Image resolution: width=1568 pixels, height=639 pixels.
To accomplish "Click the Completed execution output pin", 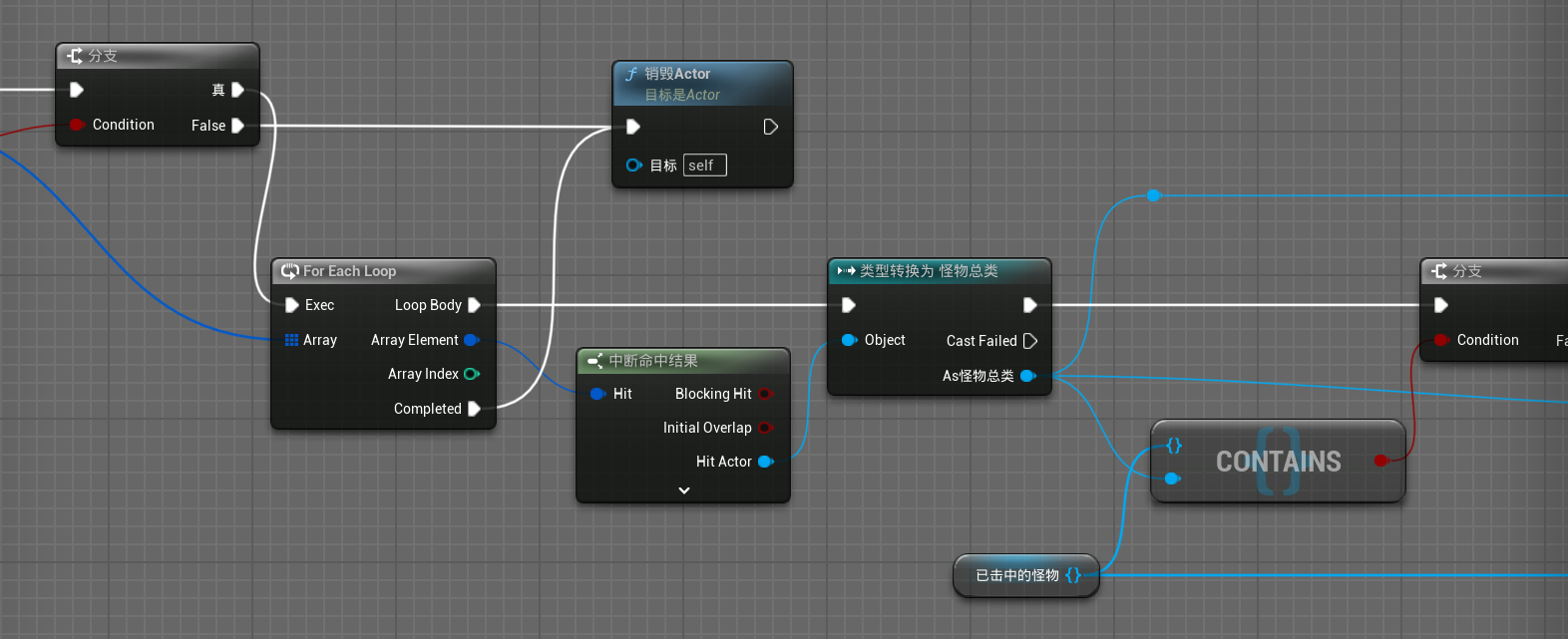I will coord(475,409).
